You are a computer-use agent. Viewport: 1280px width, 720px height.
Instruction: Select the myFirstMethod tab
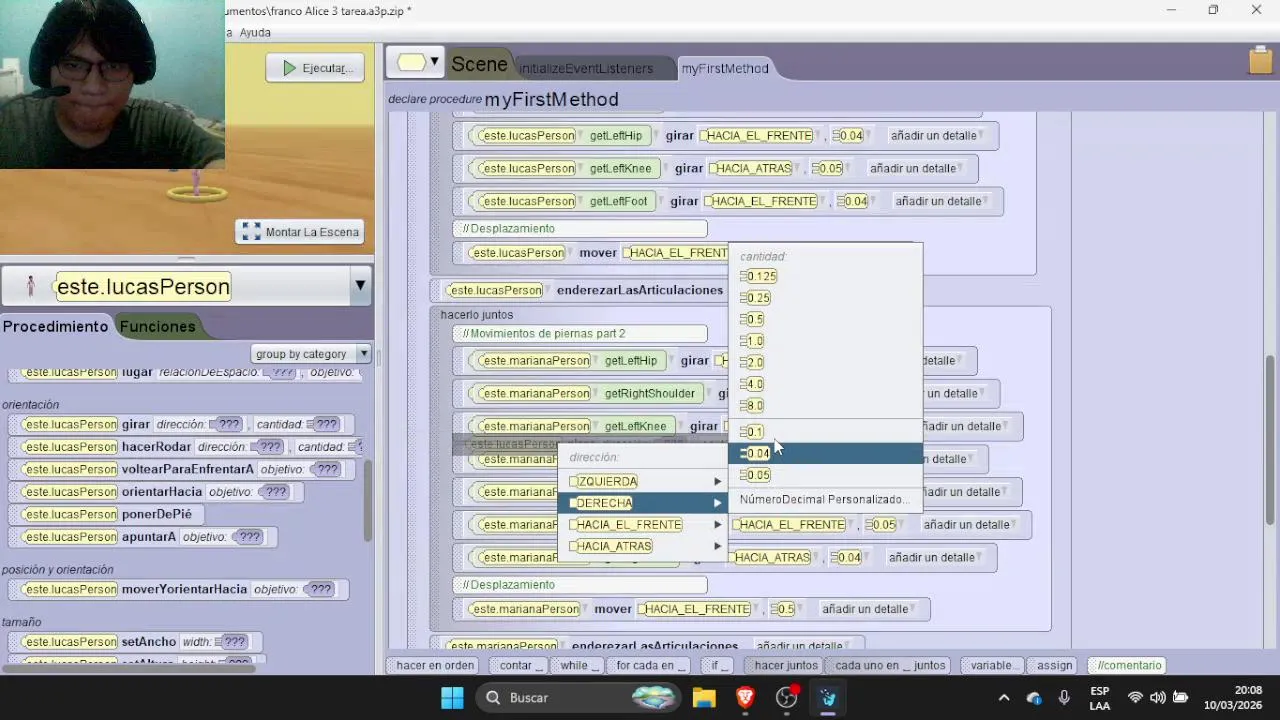(x=725, y=68)
